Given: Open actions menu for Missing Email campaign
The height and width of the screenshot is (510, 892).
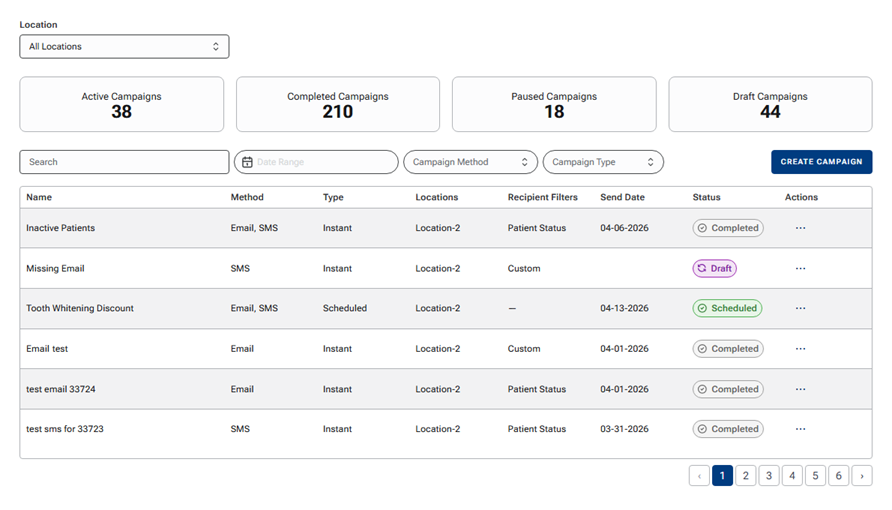Looking at the screenshot, I should pyautogui.click(x=800, y=268).
